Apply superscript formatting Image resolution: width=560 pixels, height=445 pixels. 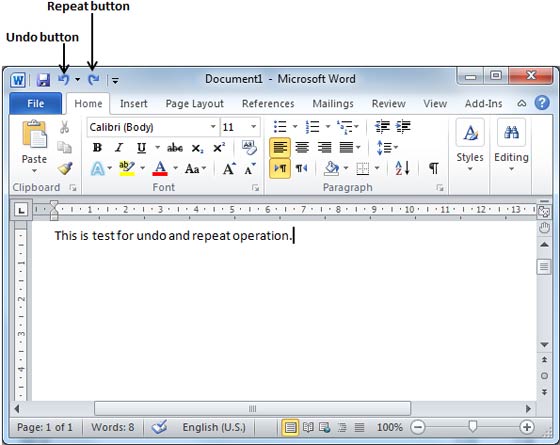[219, 147]
